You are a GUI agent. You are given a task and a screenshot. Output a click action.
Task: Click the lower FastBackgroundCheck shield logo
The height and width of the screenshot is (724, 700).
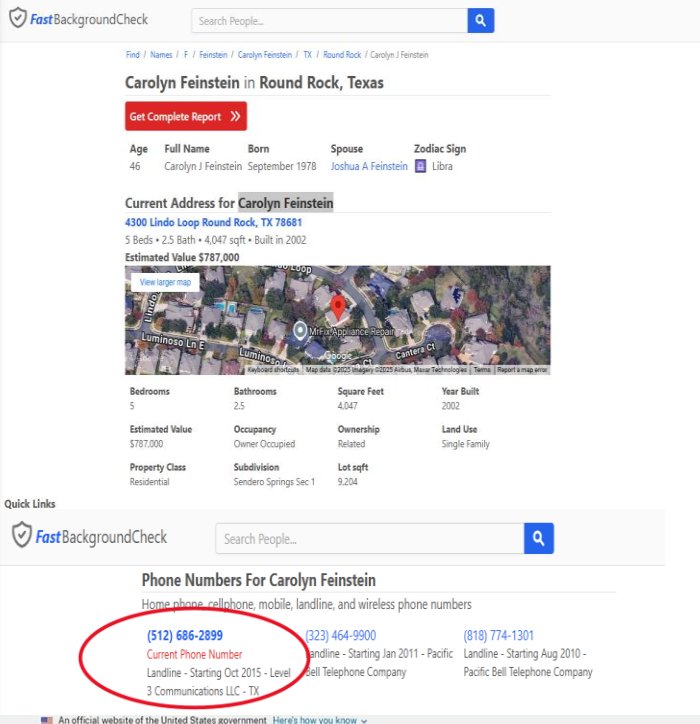pos(22,536)
